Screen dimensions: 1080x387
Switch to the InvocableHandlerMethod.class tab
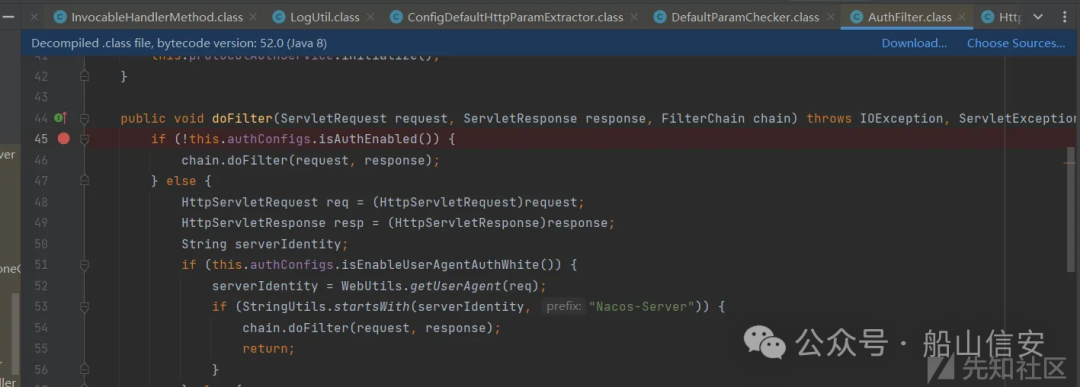(156, 17)
